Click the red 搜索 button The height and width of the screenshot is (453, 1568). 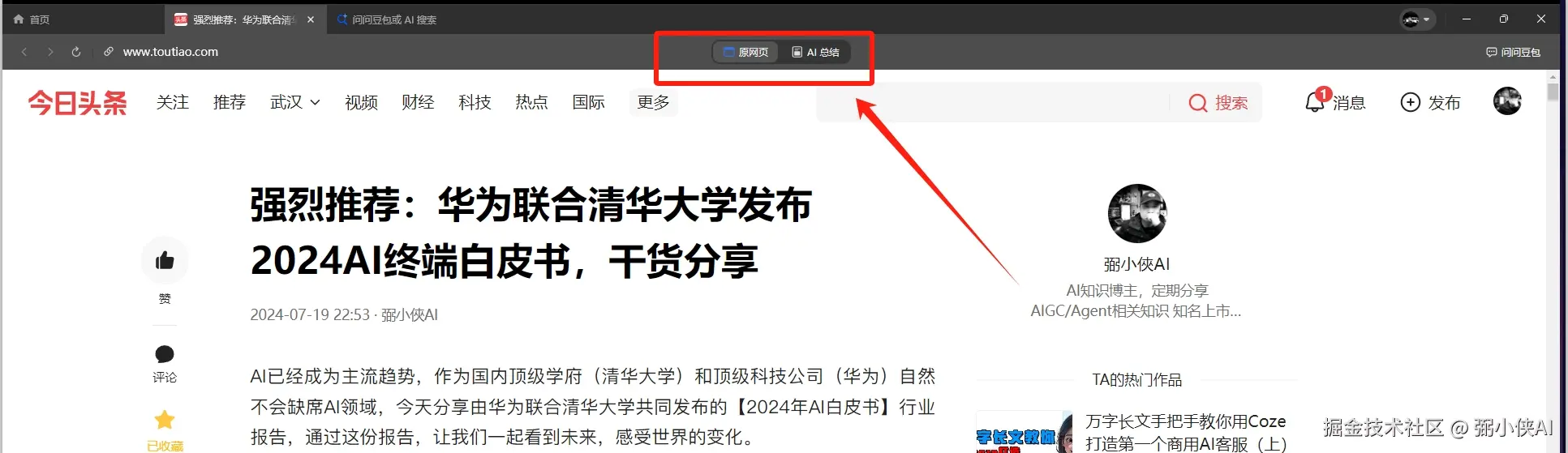pyautogui.click(x=1218, y=103)
